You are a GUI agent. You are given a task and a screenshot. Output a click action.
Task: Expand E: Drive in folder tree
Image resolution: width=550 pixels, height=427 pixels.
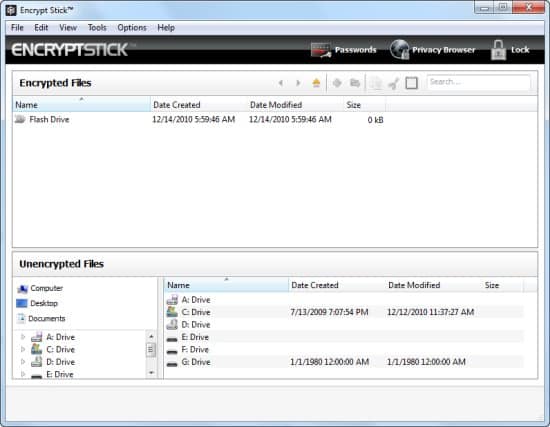[x=23, y=374]
